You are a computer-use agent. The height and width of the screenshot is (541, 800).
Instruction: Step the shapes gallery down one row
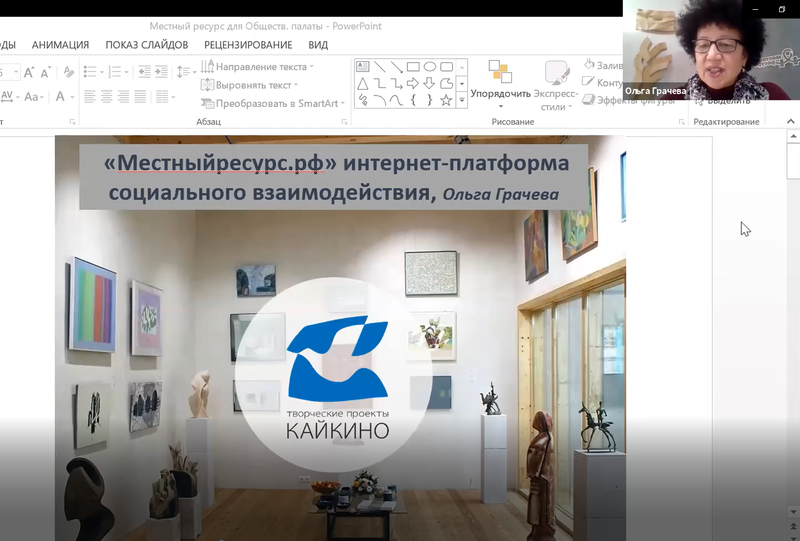point(462,84)
